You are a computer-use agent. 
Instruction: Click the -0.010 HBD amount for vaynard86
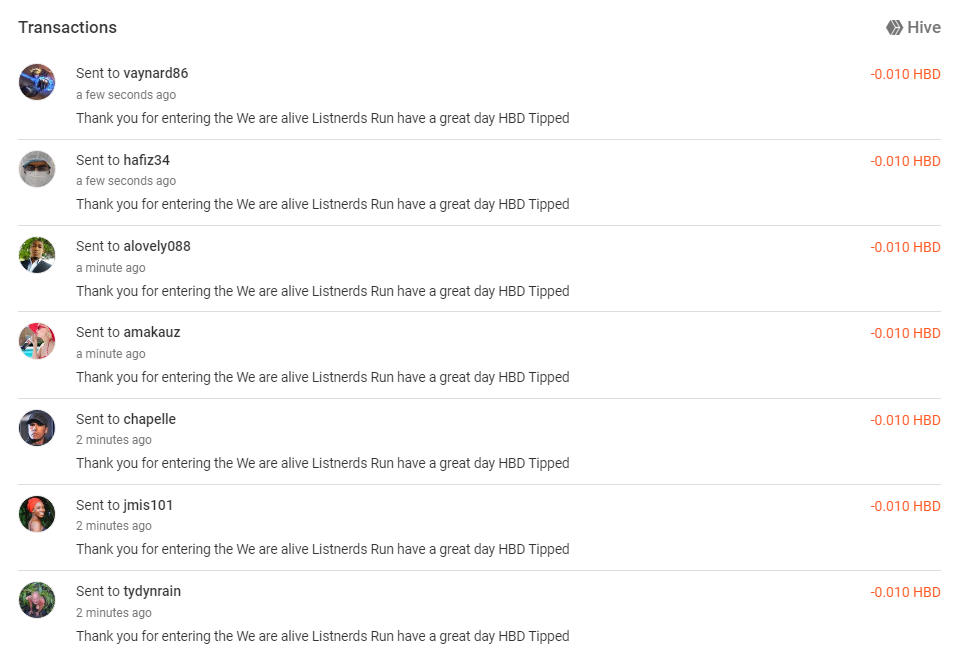[x=905, y=74]
